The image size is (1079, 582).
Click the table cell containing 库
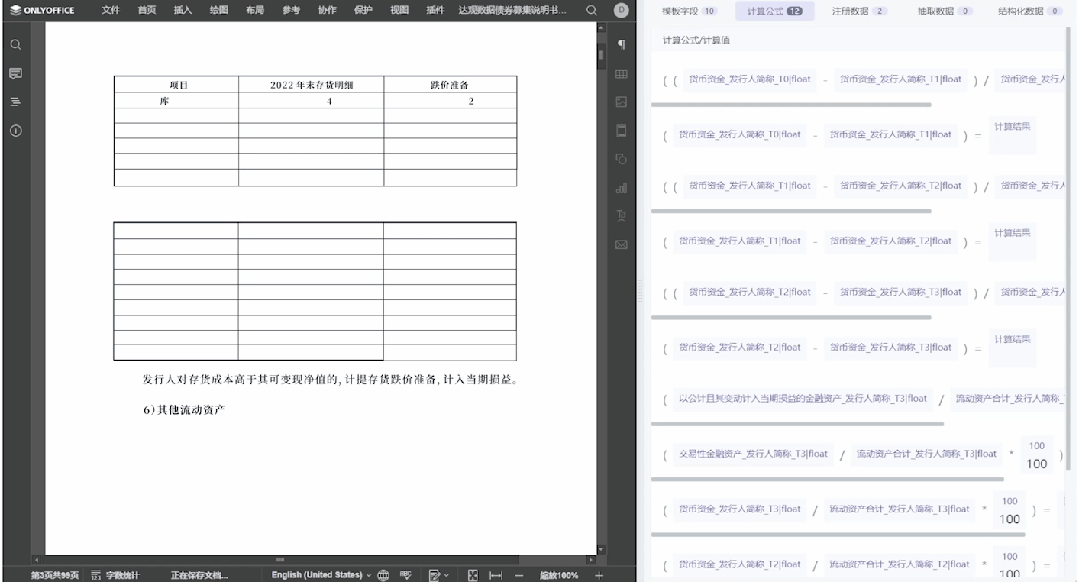(x=176, y=101)
